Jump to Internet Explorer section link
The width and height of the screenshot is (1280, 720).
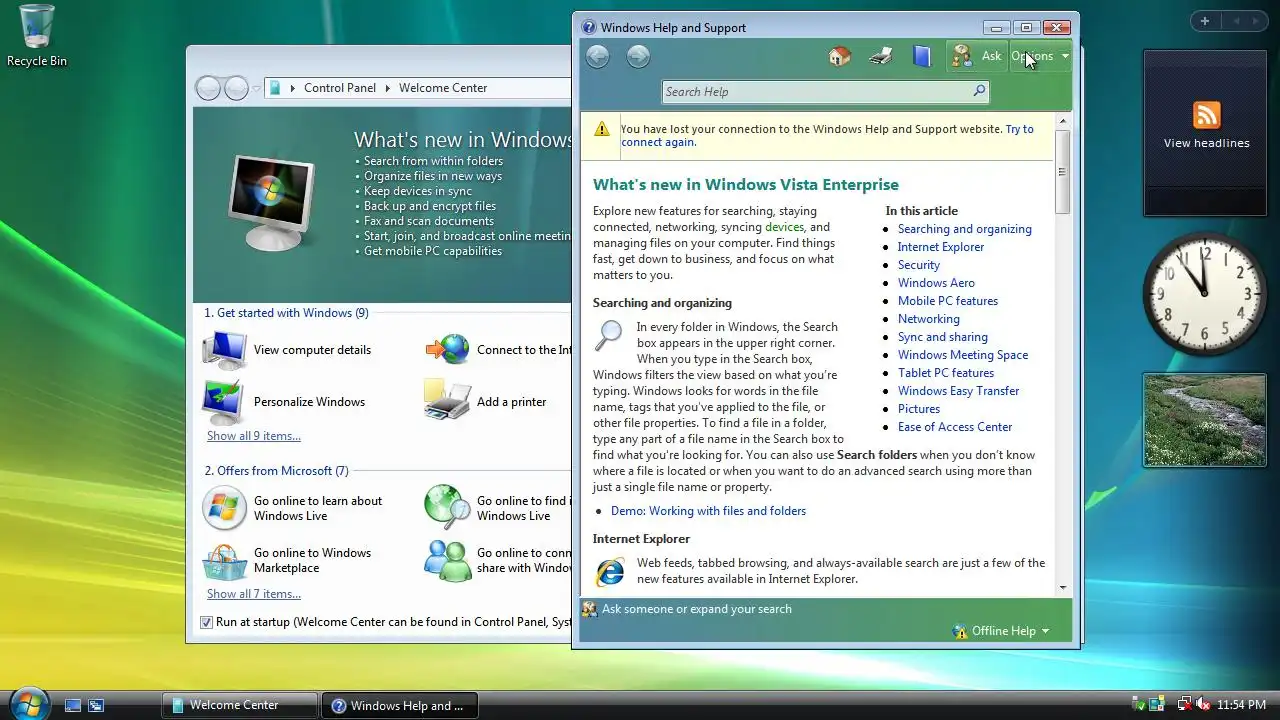click(940, 247)
